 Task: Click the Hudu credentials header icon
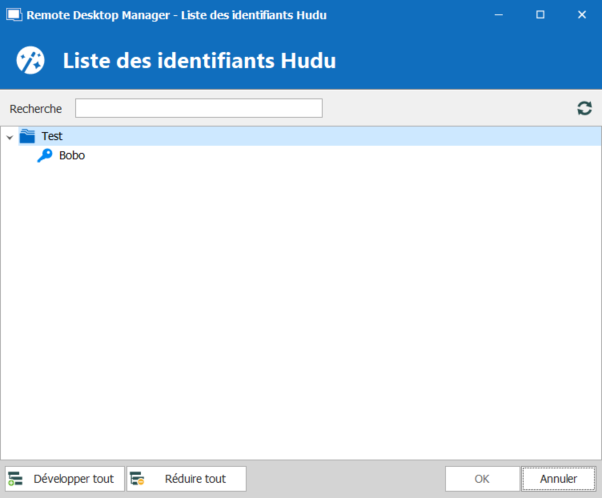[30, 60]
